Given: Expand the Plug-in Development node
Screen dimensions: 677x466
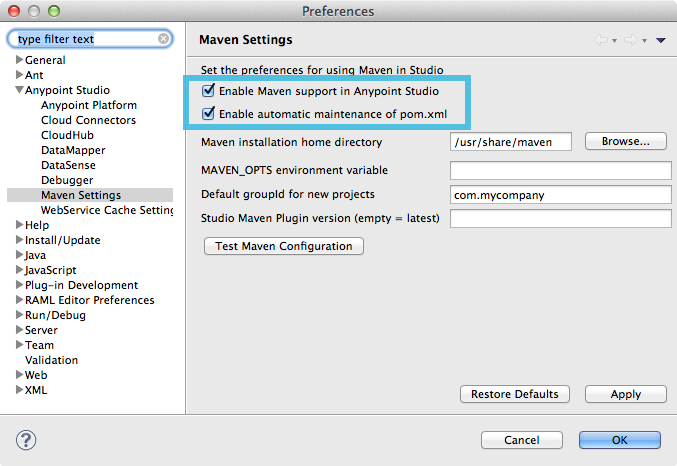Looking at the screenshot, I should (x=19, y=285).
